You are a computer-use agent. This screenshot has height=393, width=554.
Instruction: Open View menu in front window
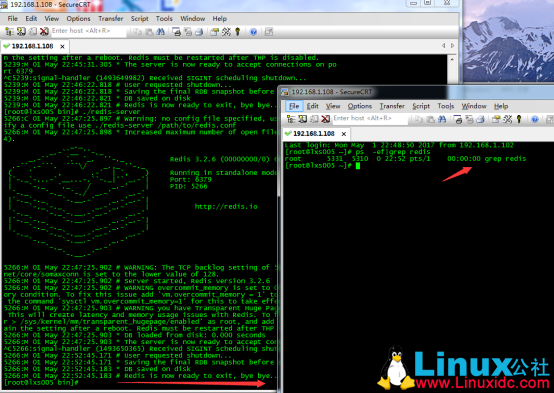tap(333, 106)
